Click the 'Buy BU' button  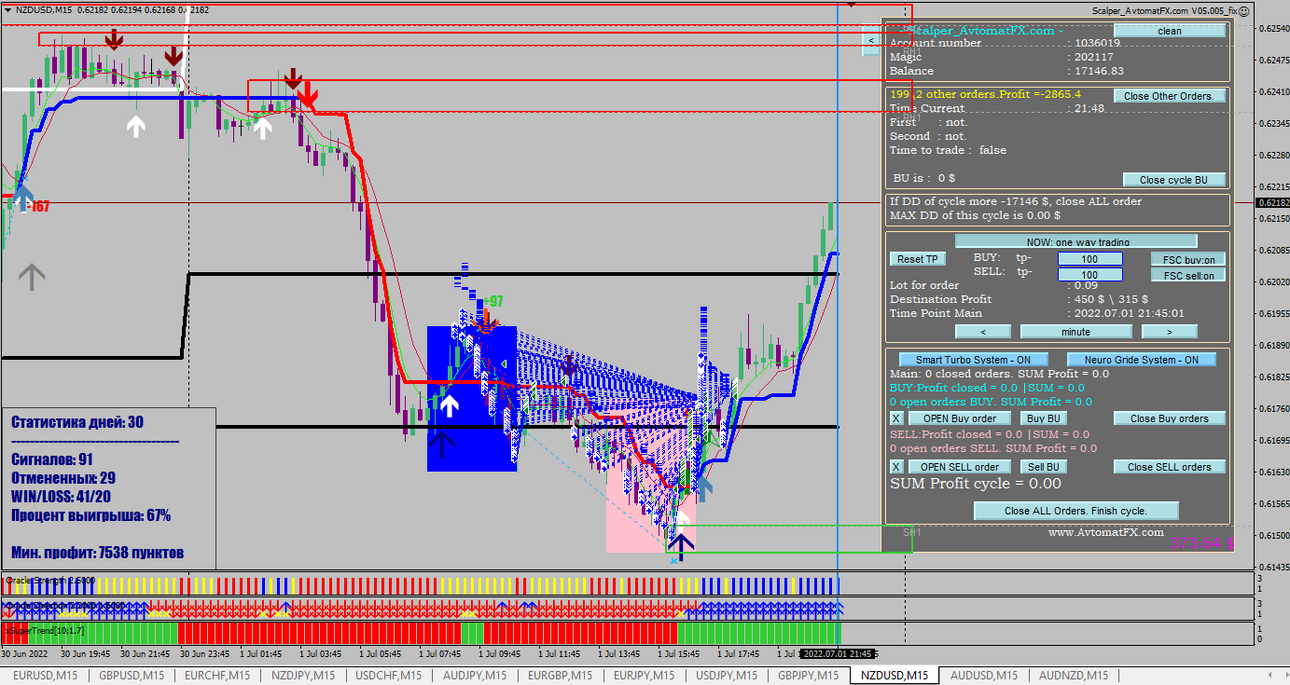click(1043, 418)
